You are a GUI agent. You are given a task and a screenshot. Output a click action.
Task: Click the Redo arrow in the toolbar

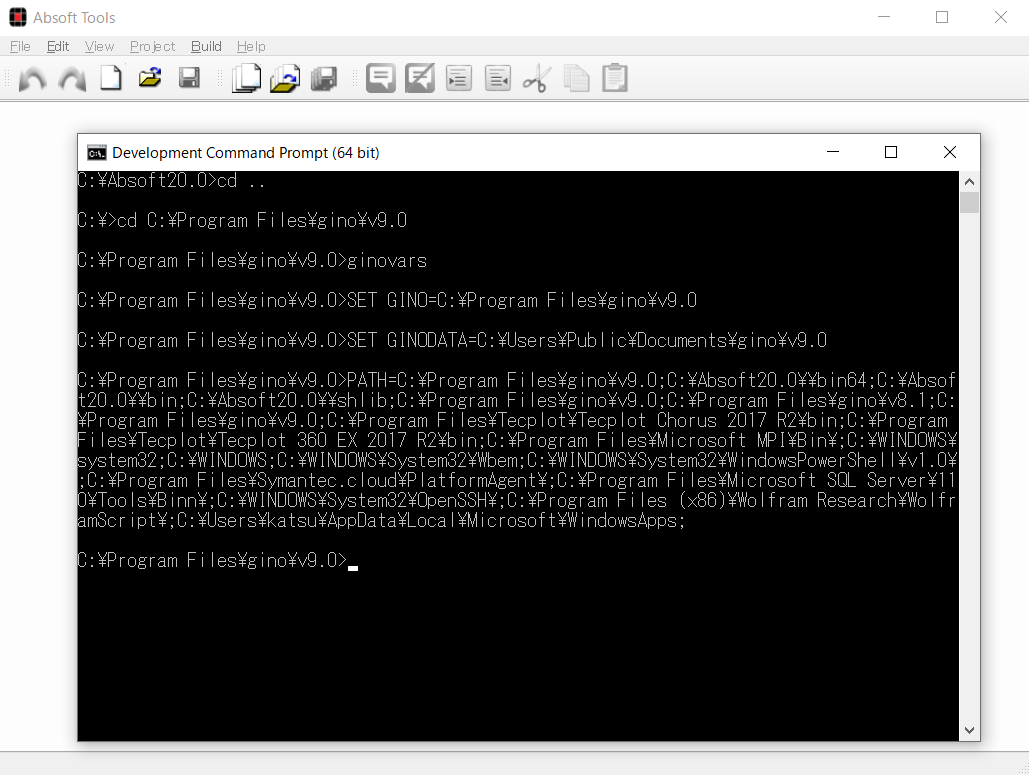pyautogui.click(x=72, y=79)
